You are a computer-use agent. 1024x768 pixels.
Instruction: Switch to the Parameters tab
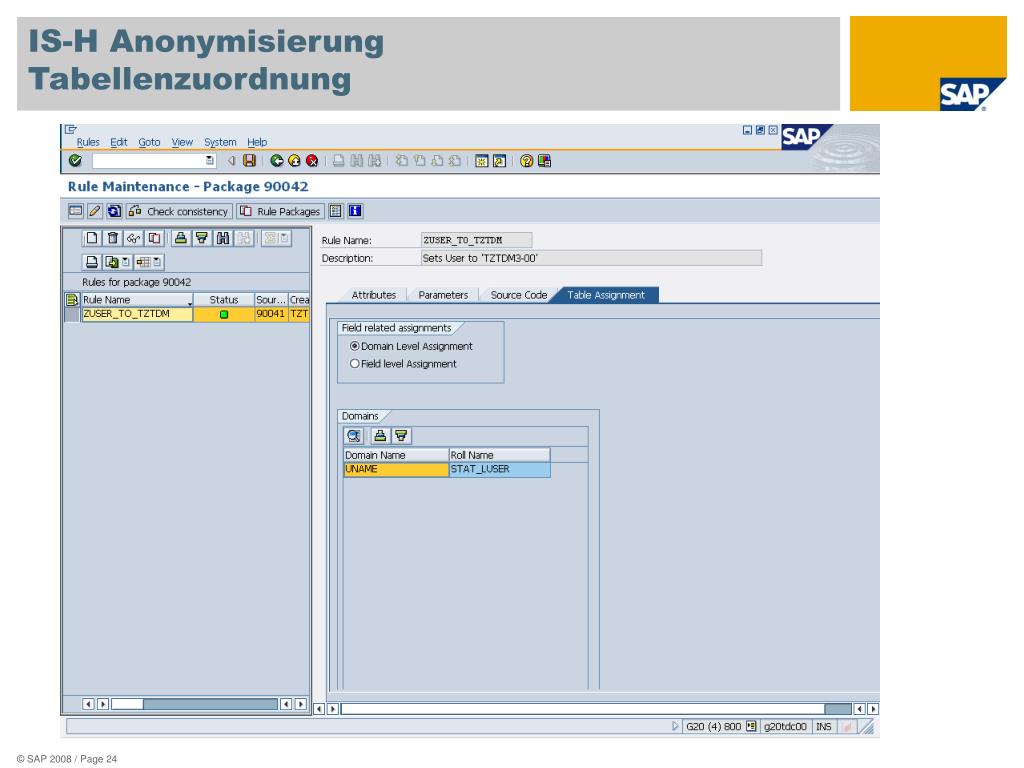pyautogui.click(x=443, y=295)
